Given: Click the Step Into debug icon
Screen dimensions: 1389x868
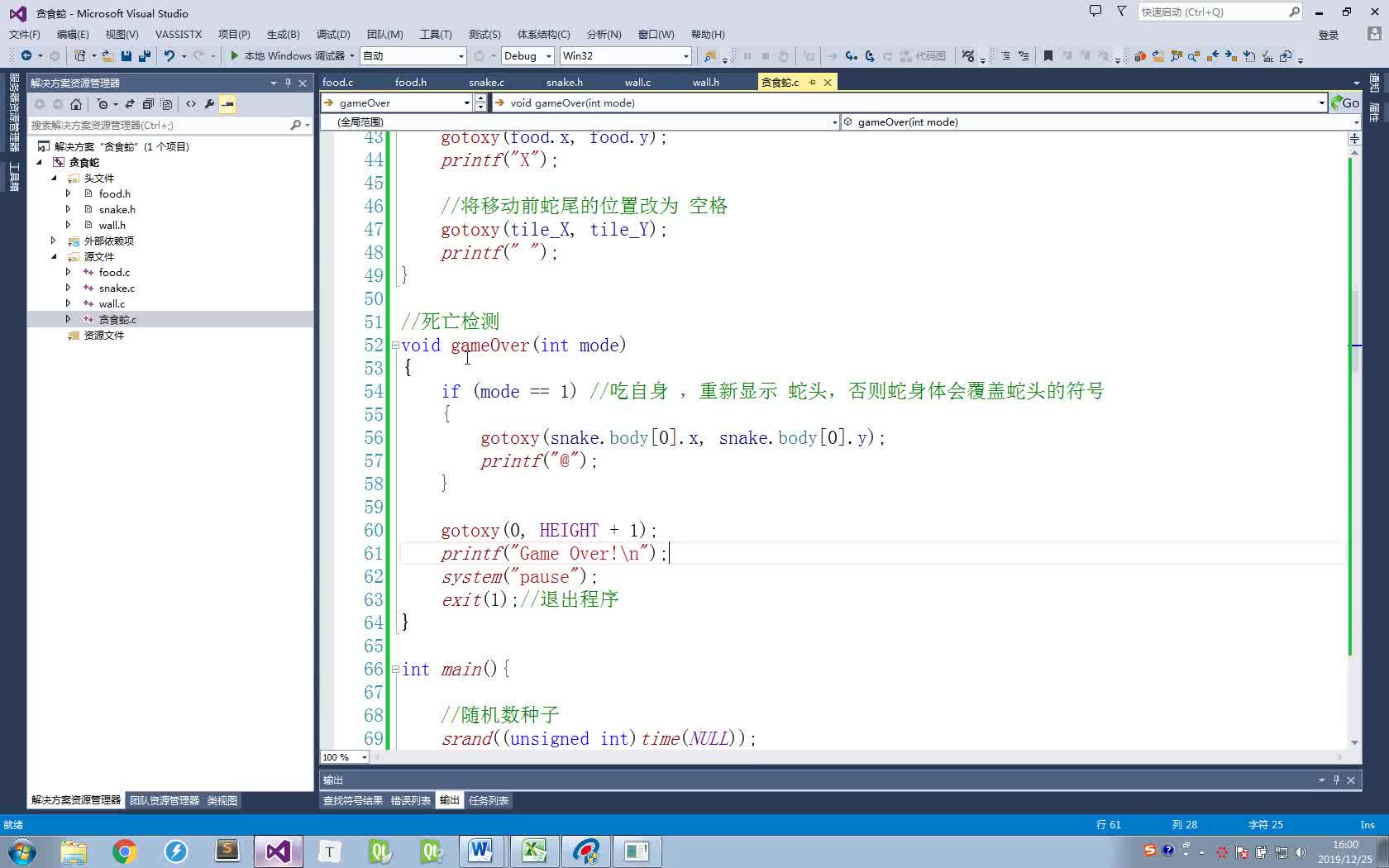Looking at the screenshot, I should pyautogui.click(x=851, y=55).
